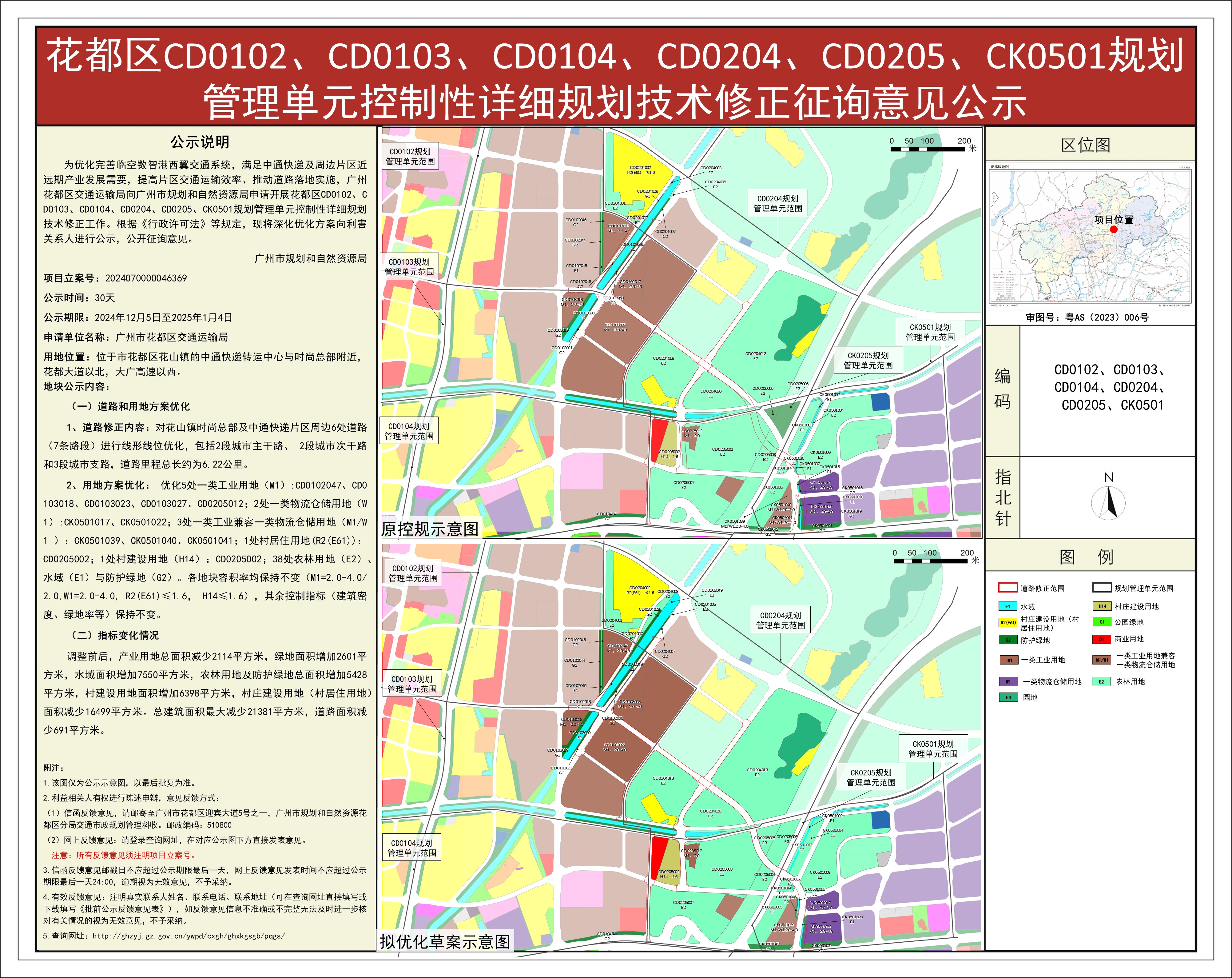Click the 附注 notes heading
Image resolution: width=1232 pixels, height=978 pixels.
click(x=54, y=768)
